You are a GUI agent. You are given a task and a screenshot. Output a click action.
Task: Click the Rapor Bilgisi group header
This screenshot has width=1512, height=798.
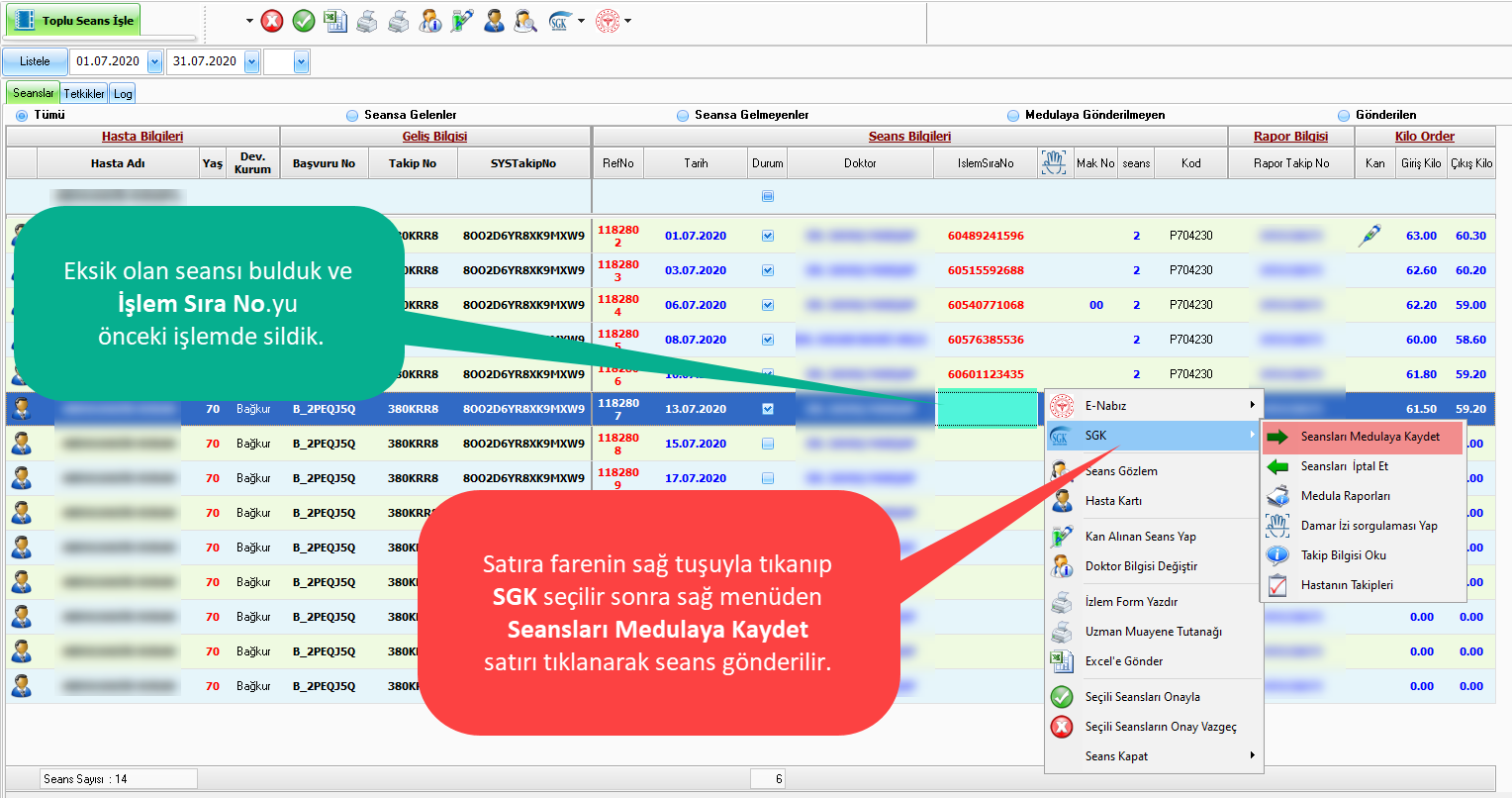pos(1290,137)
